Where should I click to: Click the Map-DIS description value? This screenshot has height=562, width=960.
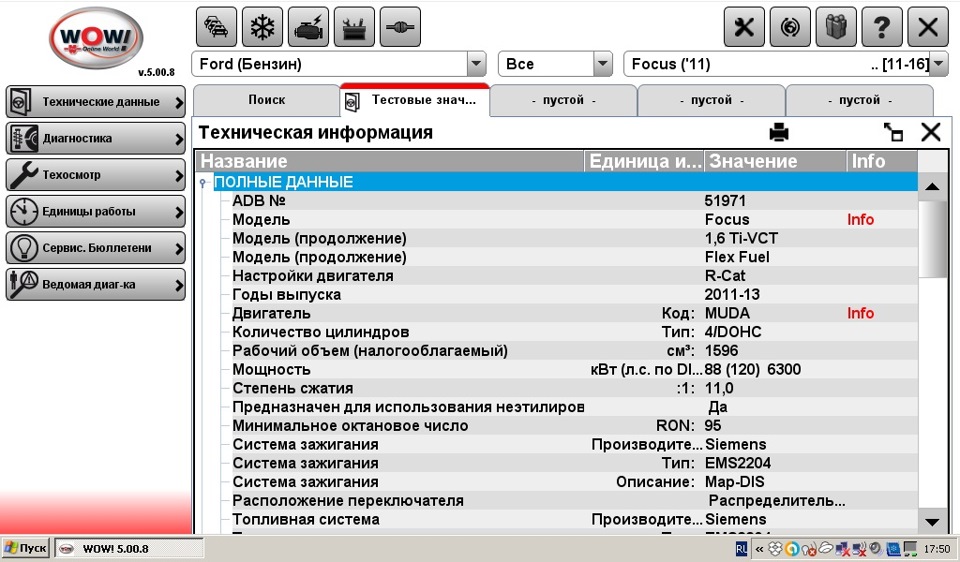[735, 482]
